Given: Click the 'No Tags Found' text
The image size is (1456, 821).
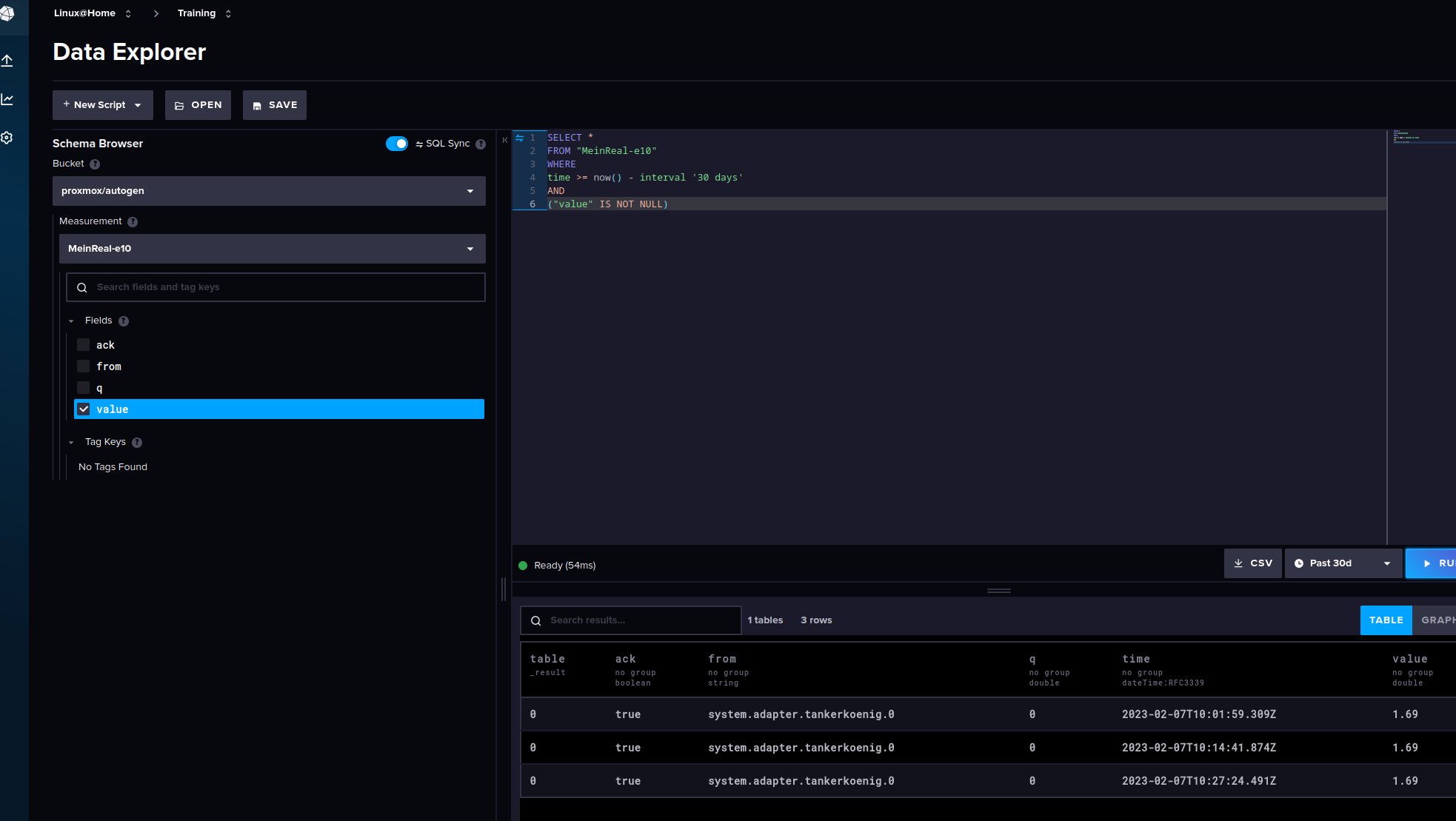Looking at the screenshot, I should pos(113,467).
